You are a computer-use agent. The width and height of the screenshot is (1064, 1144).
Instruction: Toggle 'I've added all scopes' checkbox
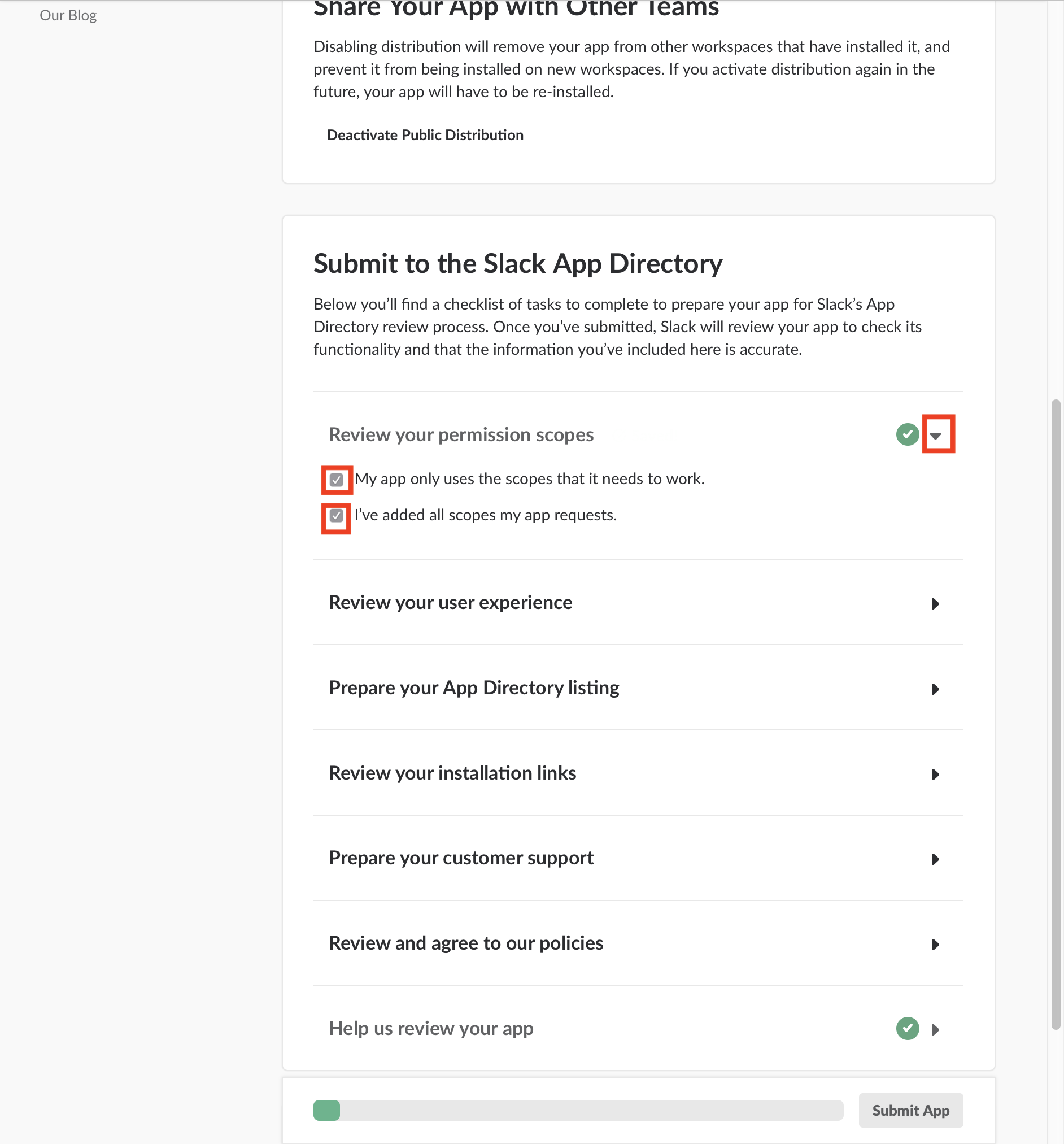pyautogui.click(x=337, y=516)
